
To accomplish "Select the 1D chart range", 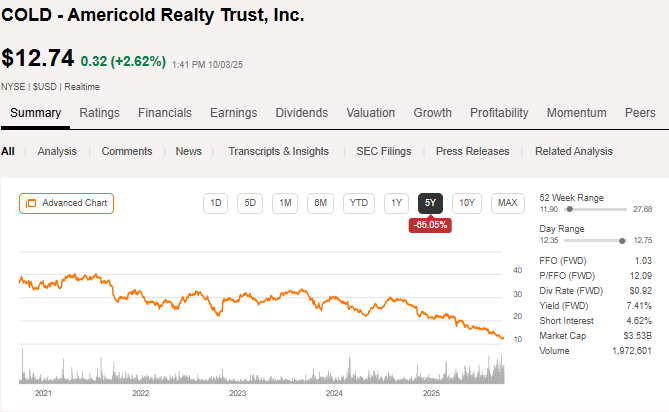I will [x=215, y=204].
